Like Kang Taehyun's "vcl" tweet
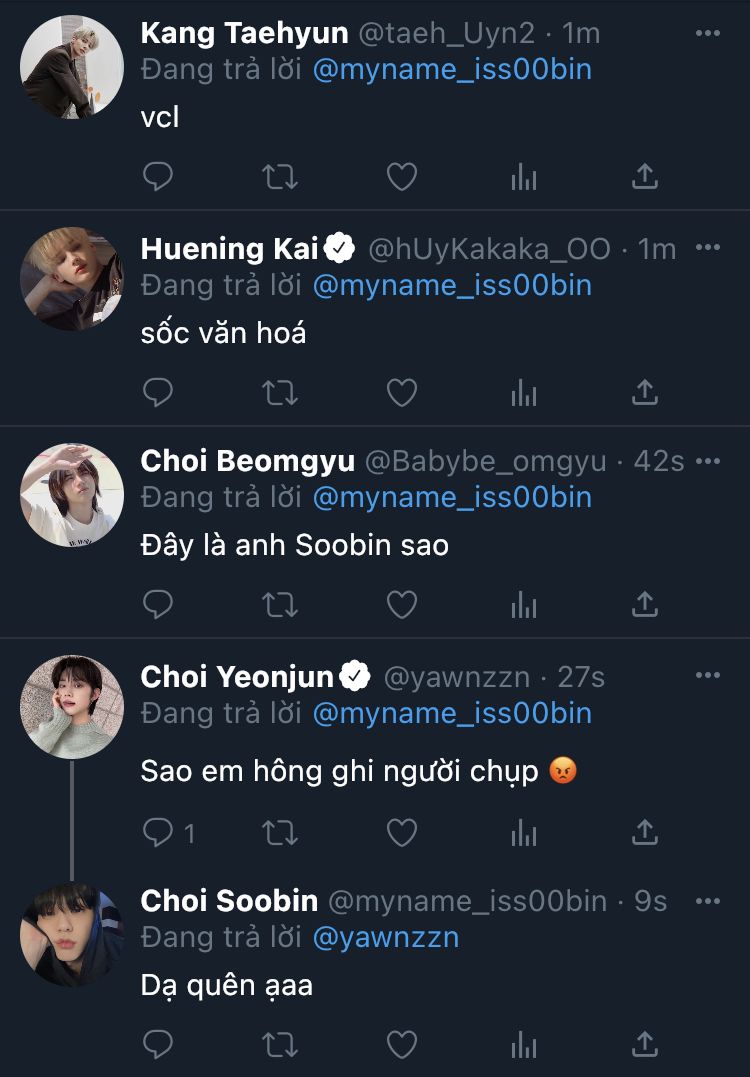The width and height of the screenshot is (750, 1077). pos(402,178)
